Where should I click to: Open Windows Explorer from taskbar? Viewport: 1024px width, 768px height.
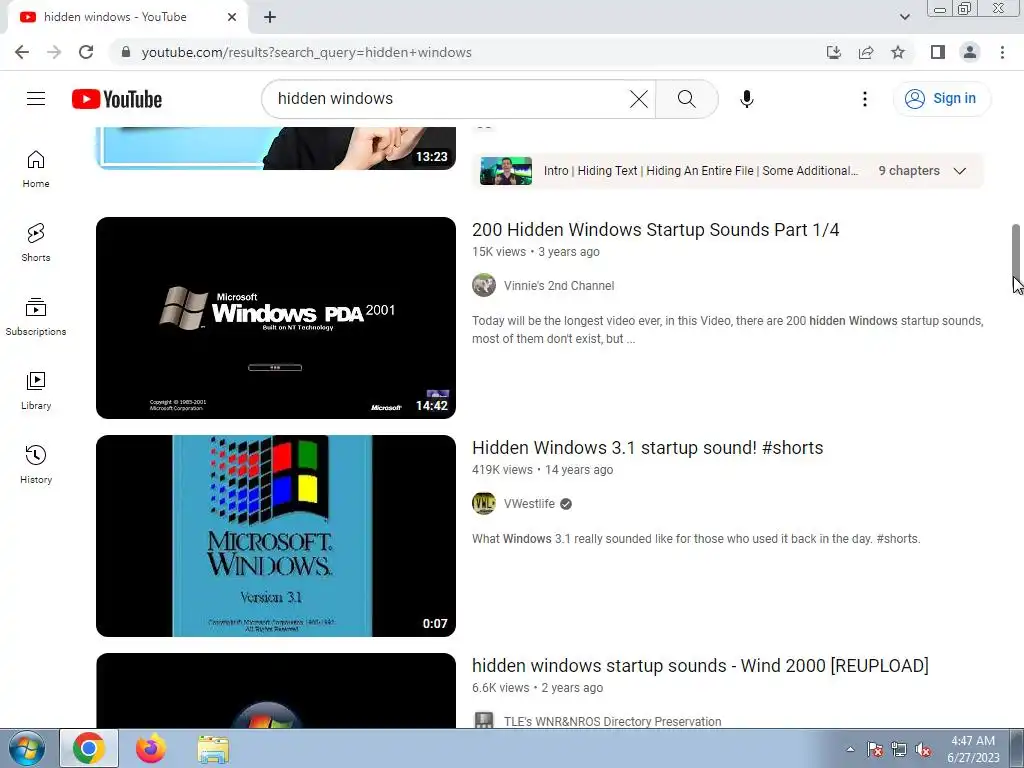pyautogui.click(x=213, y=748)
